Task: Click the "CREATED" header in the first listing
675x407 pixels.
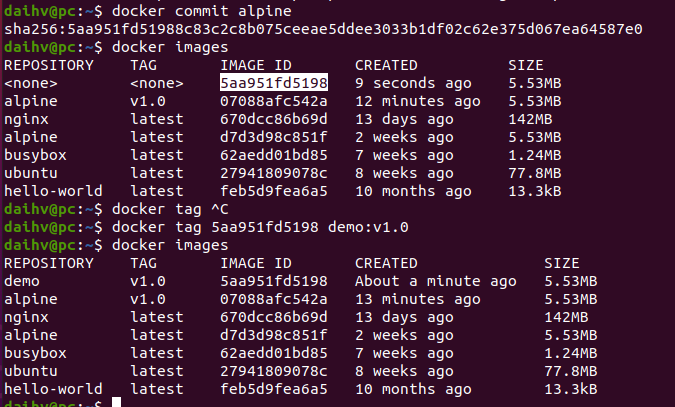Action: [385, 64]
